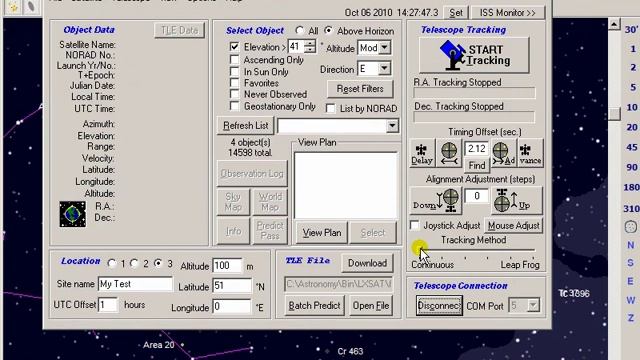Choose Location 1 radio button
Screen dimensions: 640x360
click(x=112, y=264)
